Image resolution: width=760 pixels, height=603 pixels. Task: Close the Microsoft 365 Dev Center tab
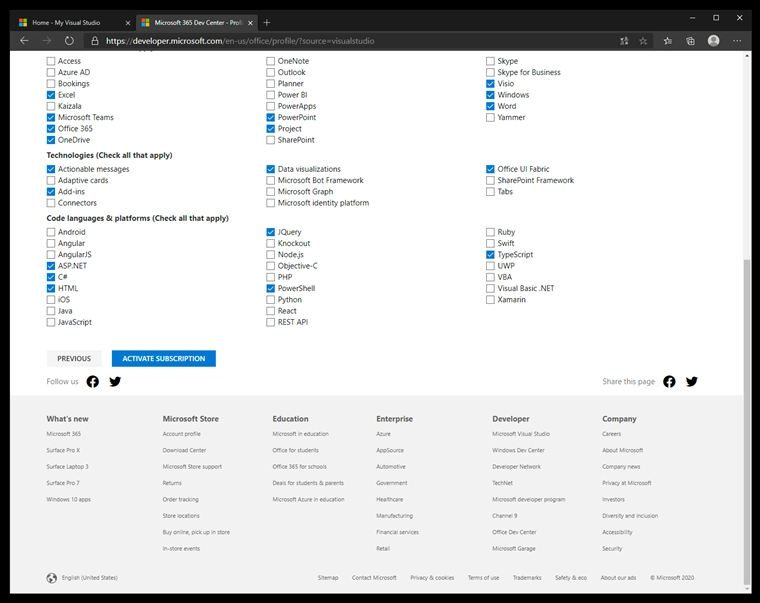(x=251, y=23)
